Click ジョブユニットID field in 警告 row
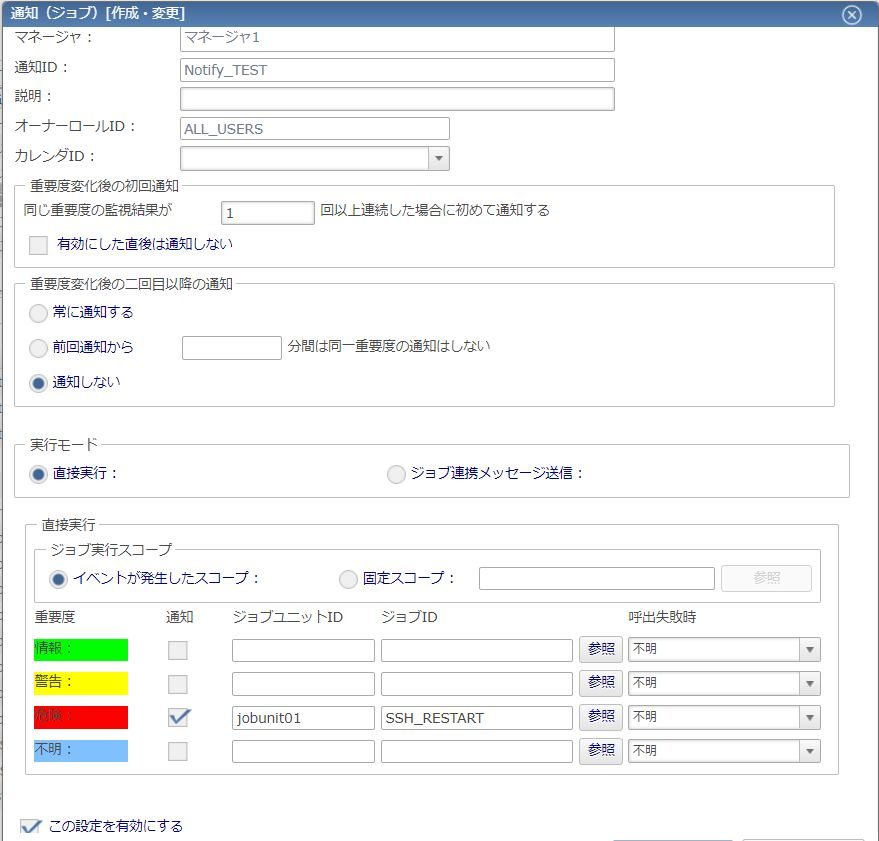 click(x=303, y=684)
